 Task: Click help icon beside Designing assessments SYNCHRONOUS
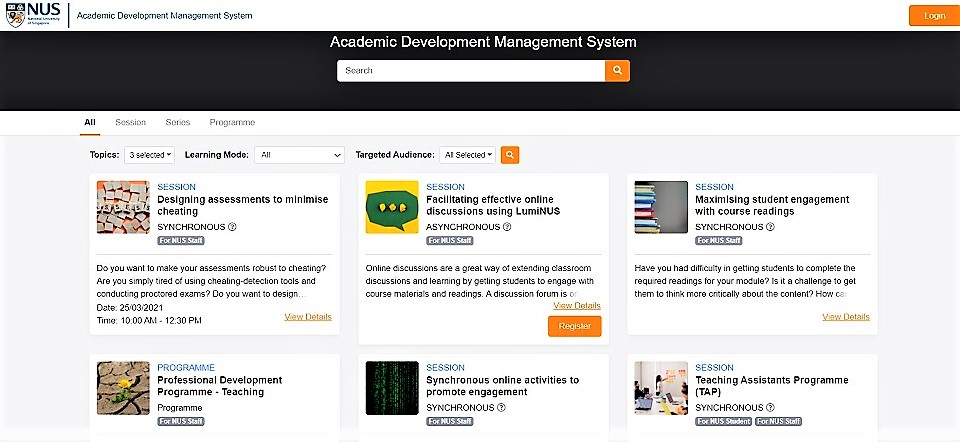coord(232,227)
